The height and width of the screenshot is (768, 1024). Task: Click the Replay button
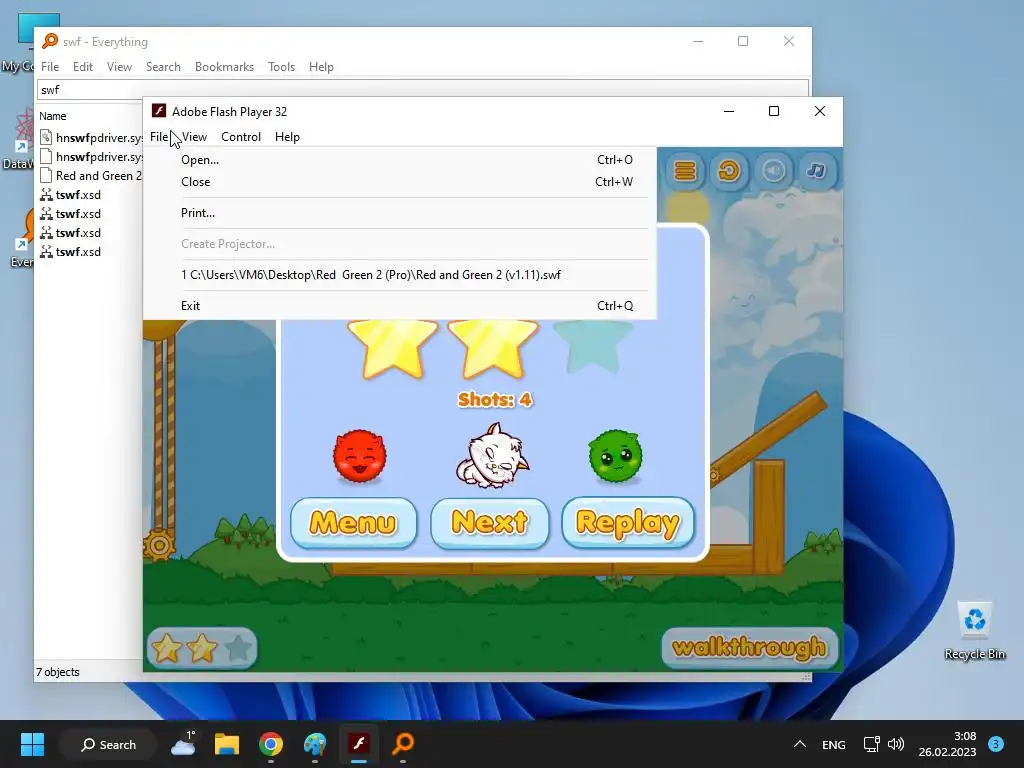[x=628, y=522]
